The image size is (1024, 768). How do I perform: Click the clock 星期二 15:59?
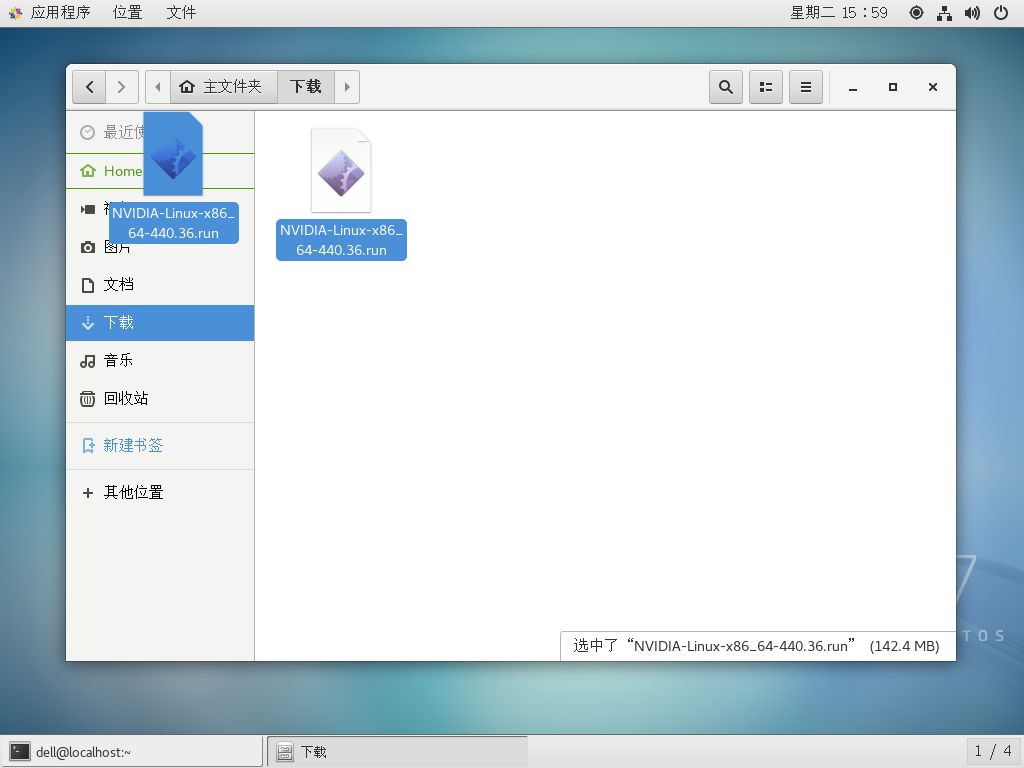point(839,12)
